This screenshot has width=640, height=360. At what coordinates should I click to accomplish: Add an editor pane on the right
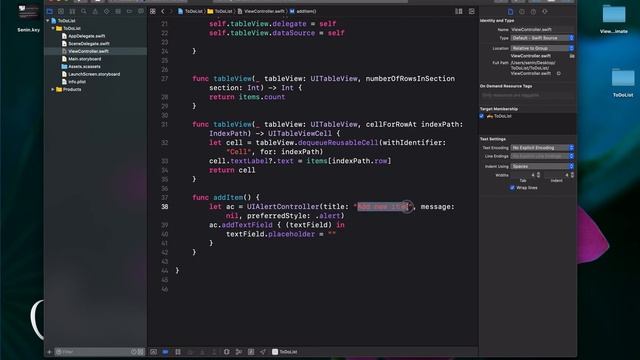tap(471, 11)
